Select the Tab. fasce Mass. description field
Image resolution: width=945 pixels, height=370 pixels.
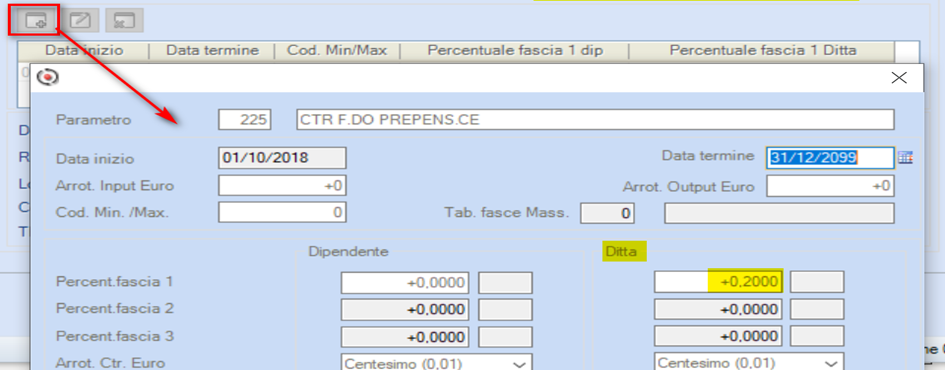click(779, 213)
